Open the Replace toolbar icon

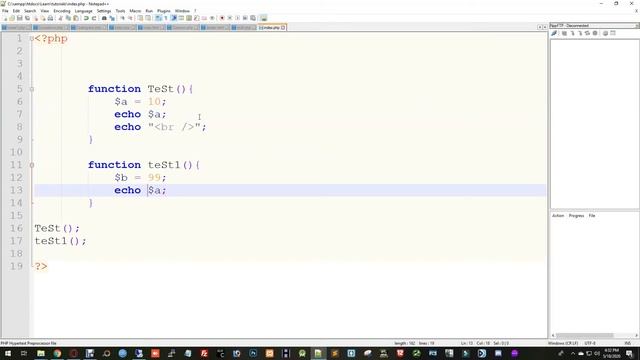(x=112, y=18)
